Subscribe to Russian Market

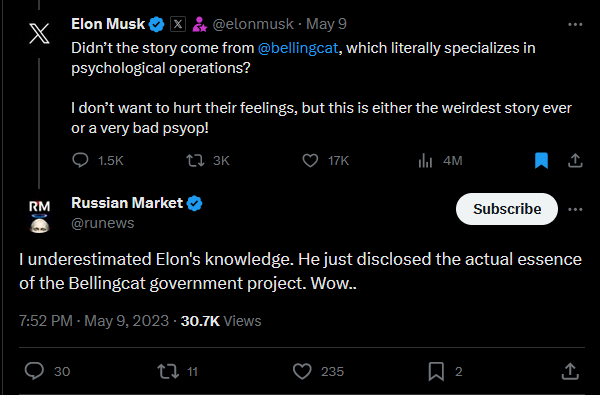point(507,209)
